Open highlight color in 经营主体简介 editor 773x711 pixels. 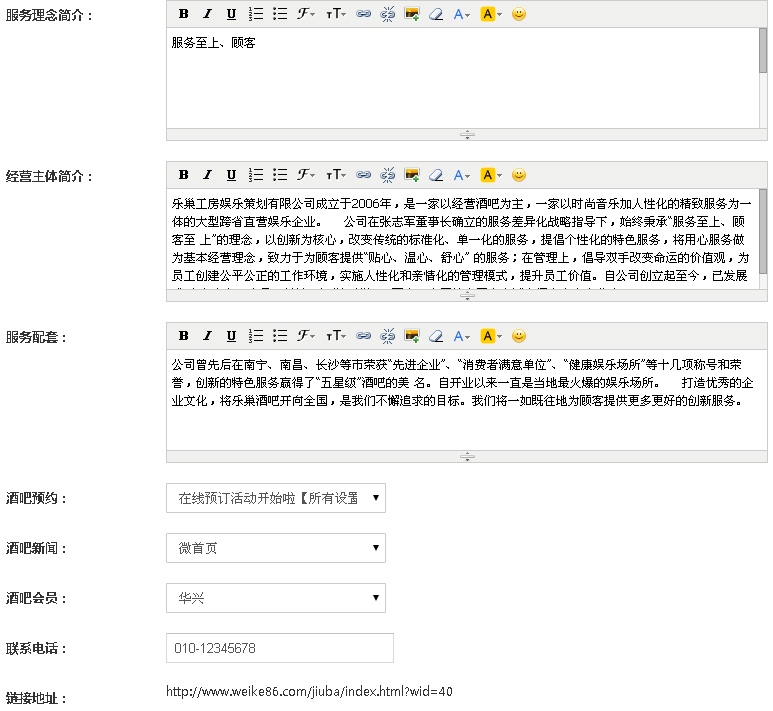pyautogui.click(x=489, y=175)
